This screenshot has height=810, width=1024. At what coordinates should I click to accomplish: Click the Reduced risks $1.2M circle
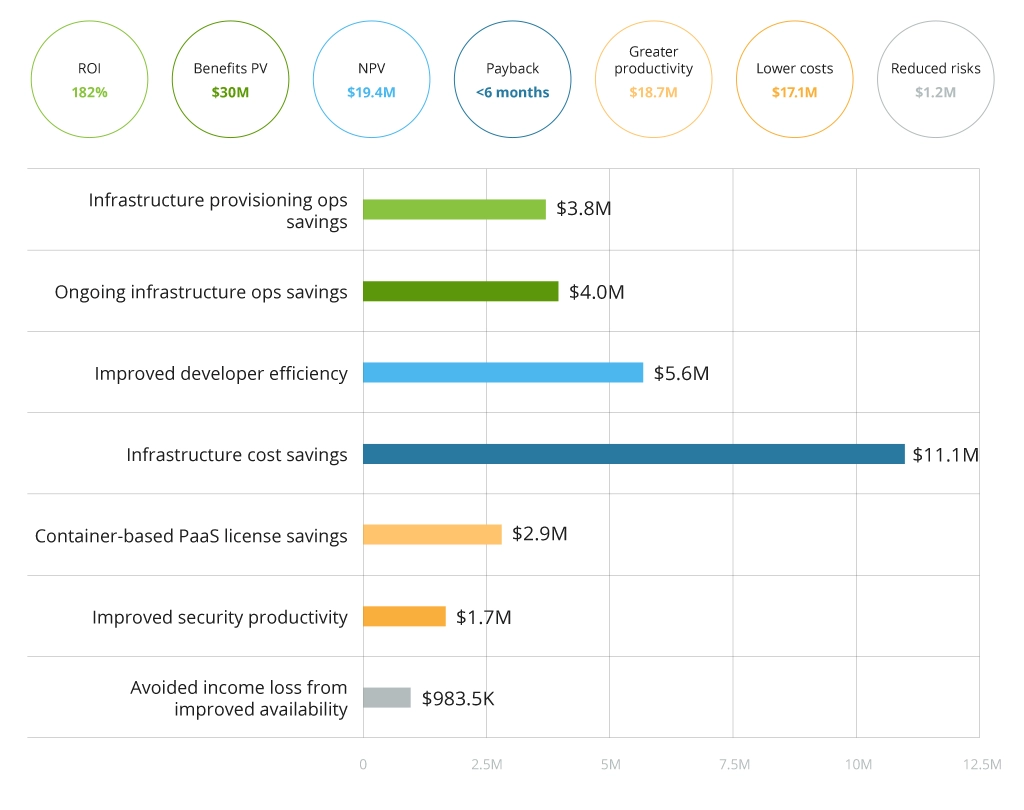(936, 79)
